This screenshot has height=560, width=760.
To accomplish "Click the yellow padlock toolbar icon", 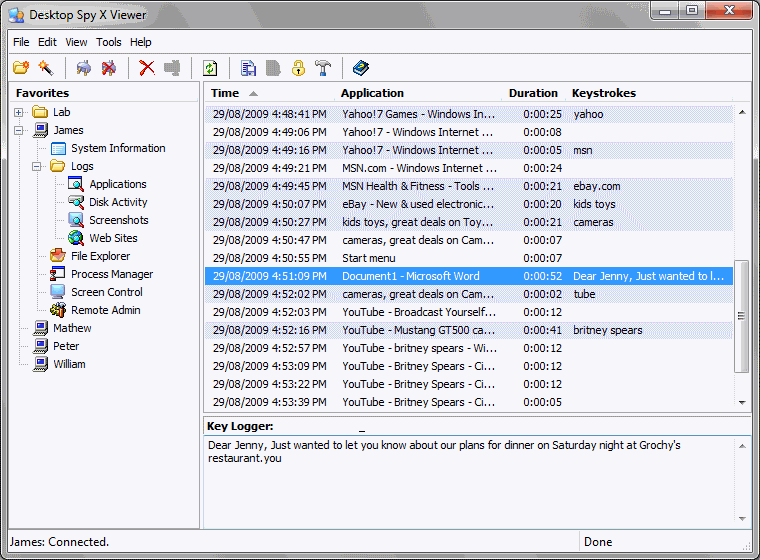I will 299,68.
